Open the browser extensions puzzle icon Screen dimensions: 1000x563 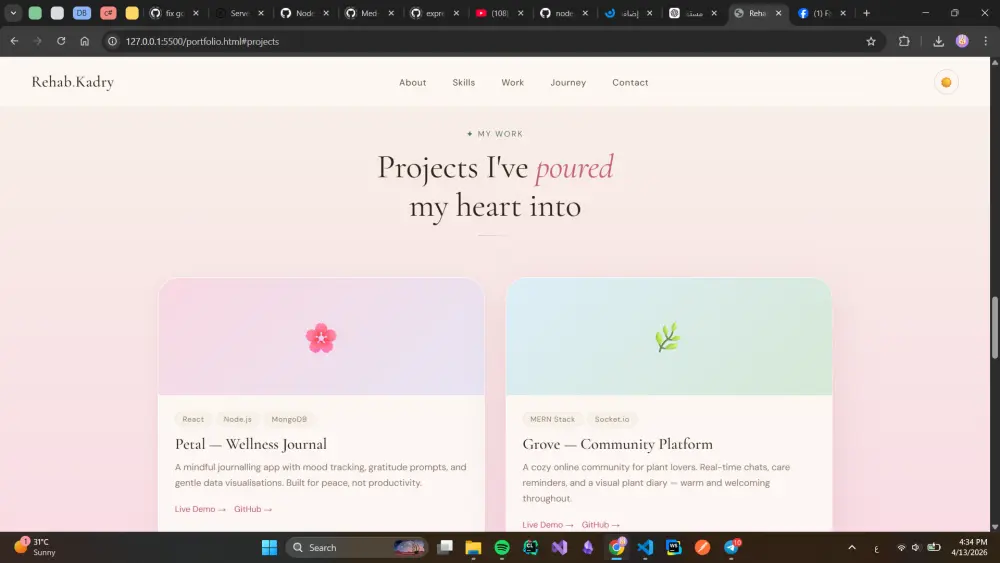click(904, 41)
